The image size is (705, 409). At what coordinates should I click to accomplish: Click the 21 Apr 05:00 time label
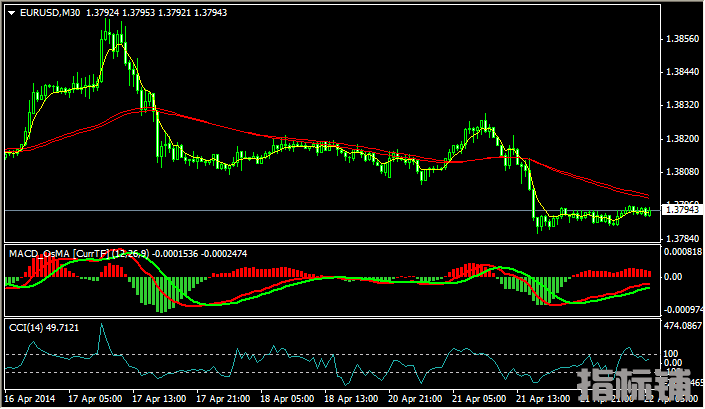(x=478, y=399)
